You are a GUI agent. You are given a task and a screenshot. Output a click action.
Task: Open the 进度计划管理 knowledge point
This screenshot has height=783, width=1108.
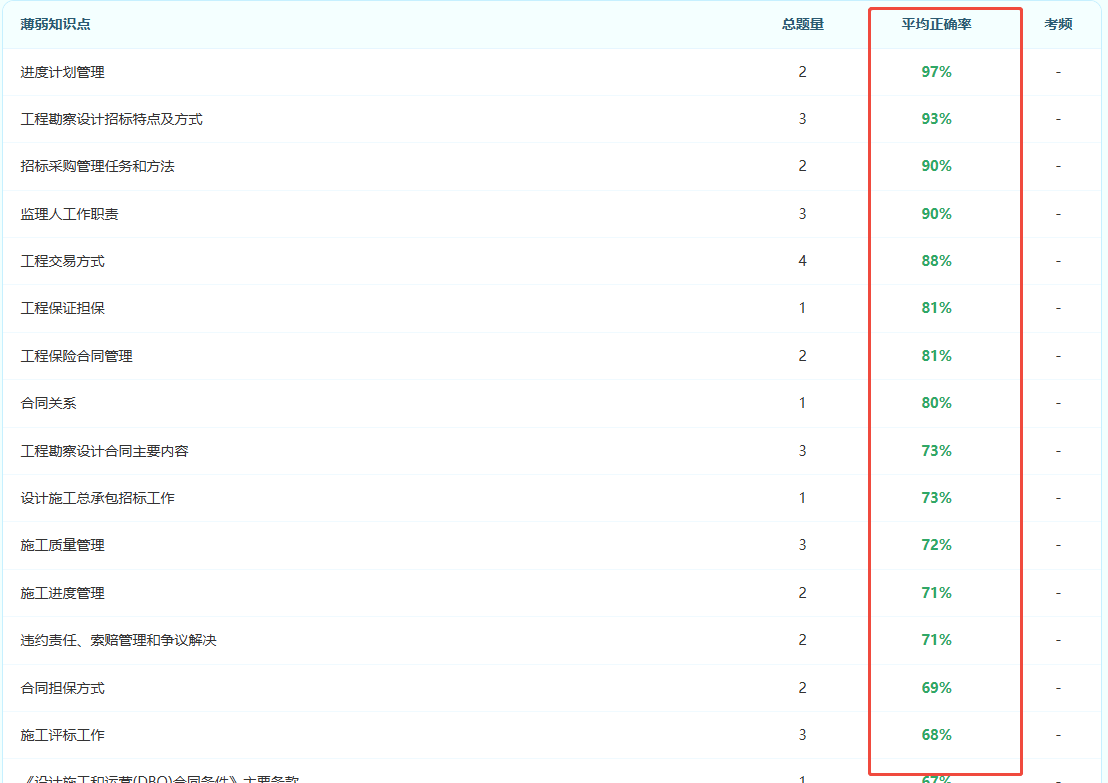[x=62, y=72]
